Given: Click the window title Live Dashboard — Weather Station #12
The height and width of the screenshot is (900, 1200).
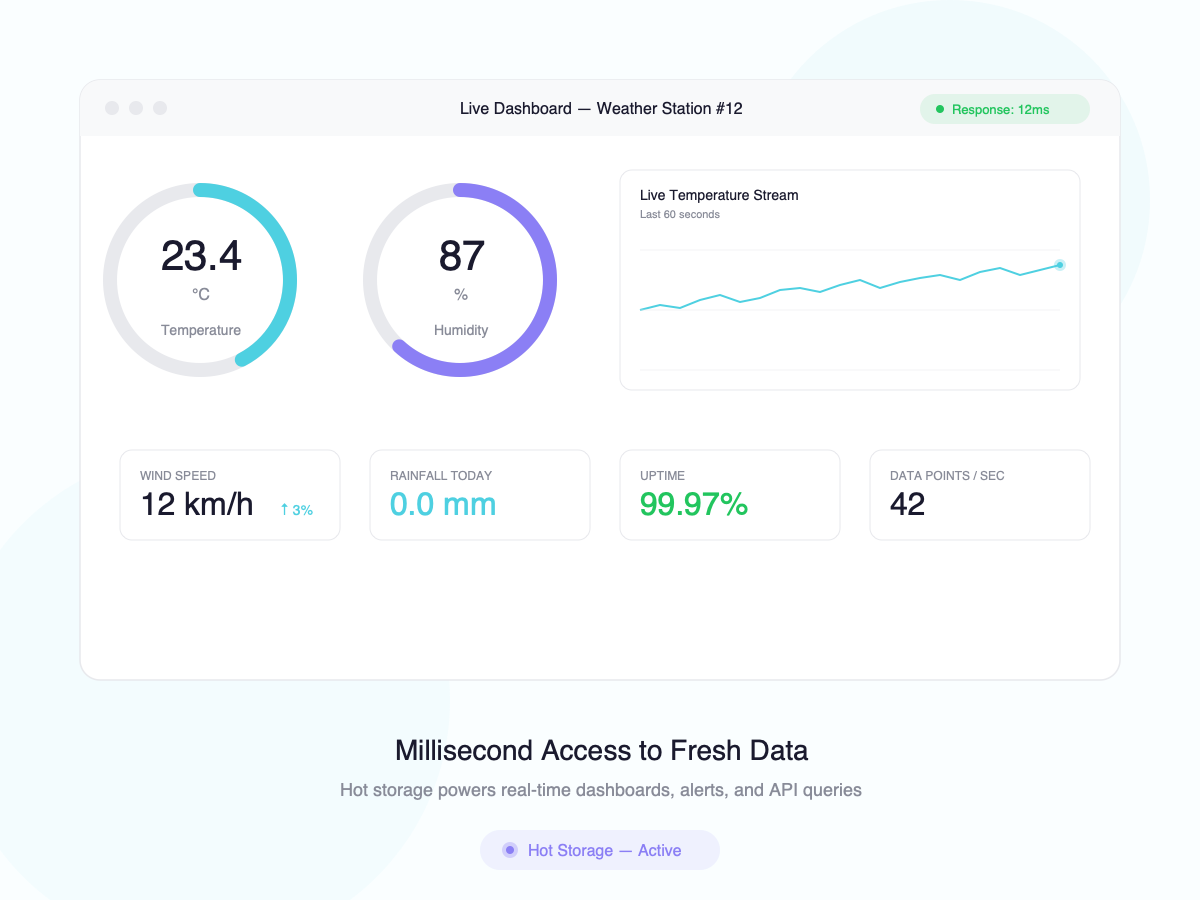Looking at the screenshot, I should click(601, 108).
